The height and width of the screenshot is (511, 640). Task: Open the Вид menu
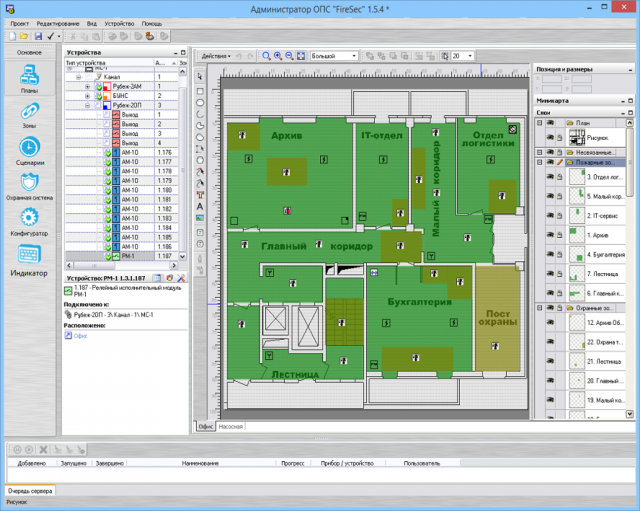click(91, 24)
